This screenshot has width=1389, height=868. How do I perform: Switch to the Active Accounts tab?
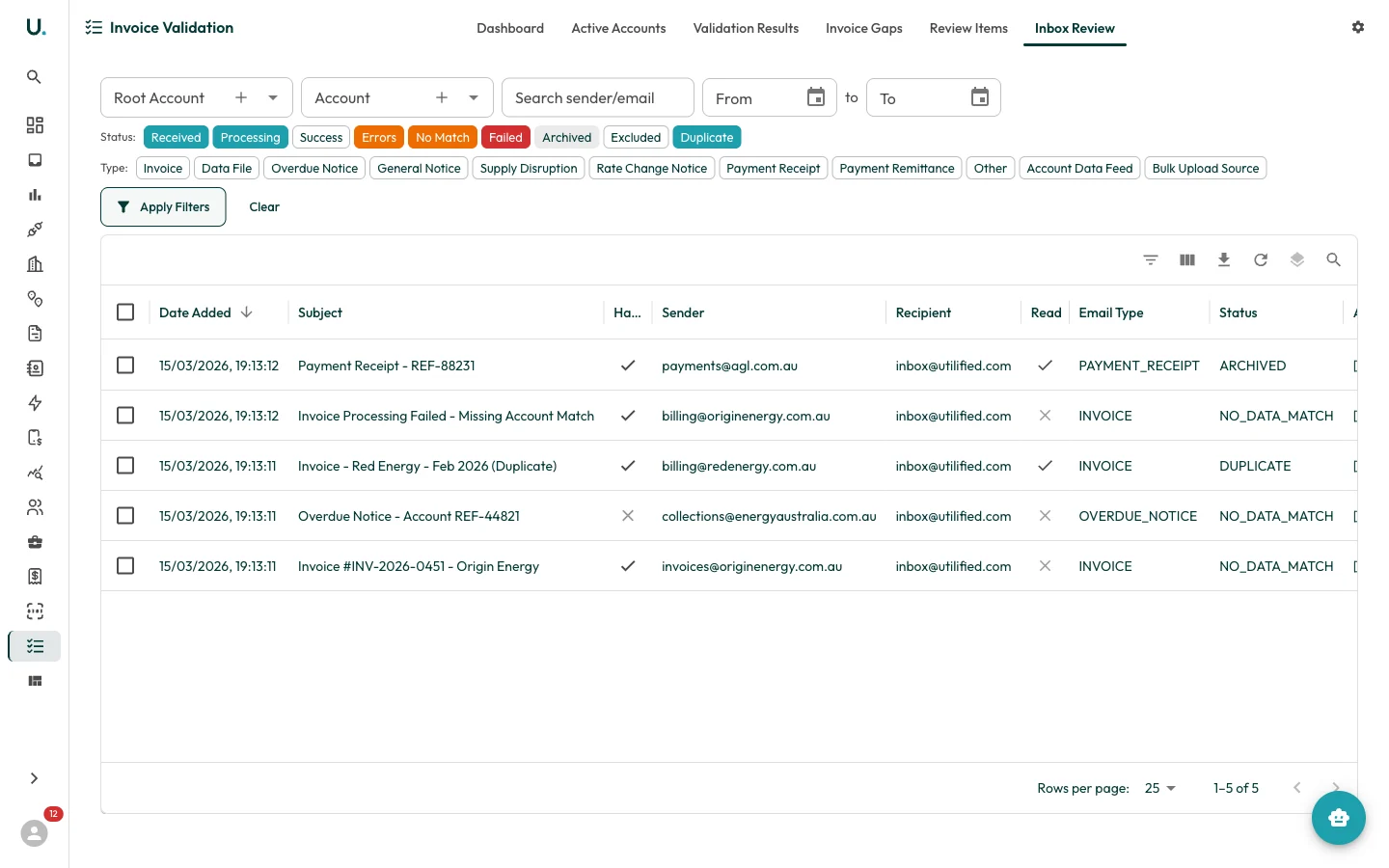618,28
